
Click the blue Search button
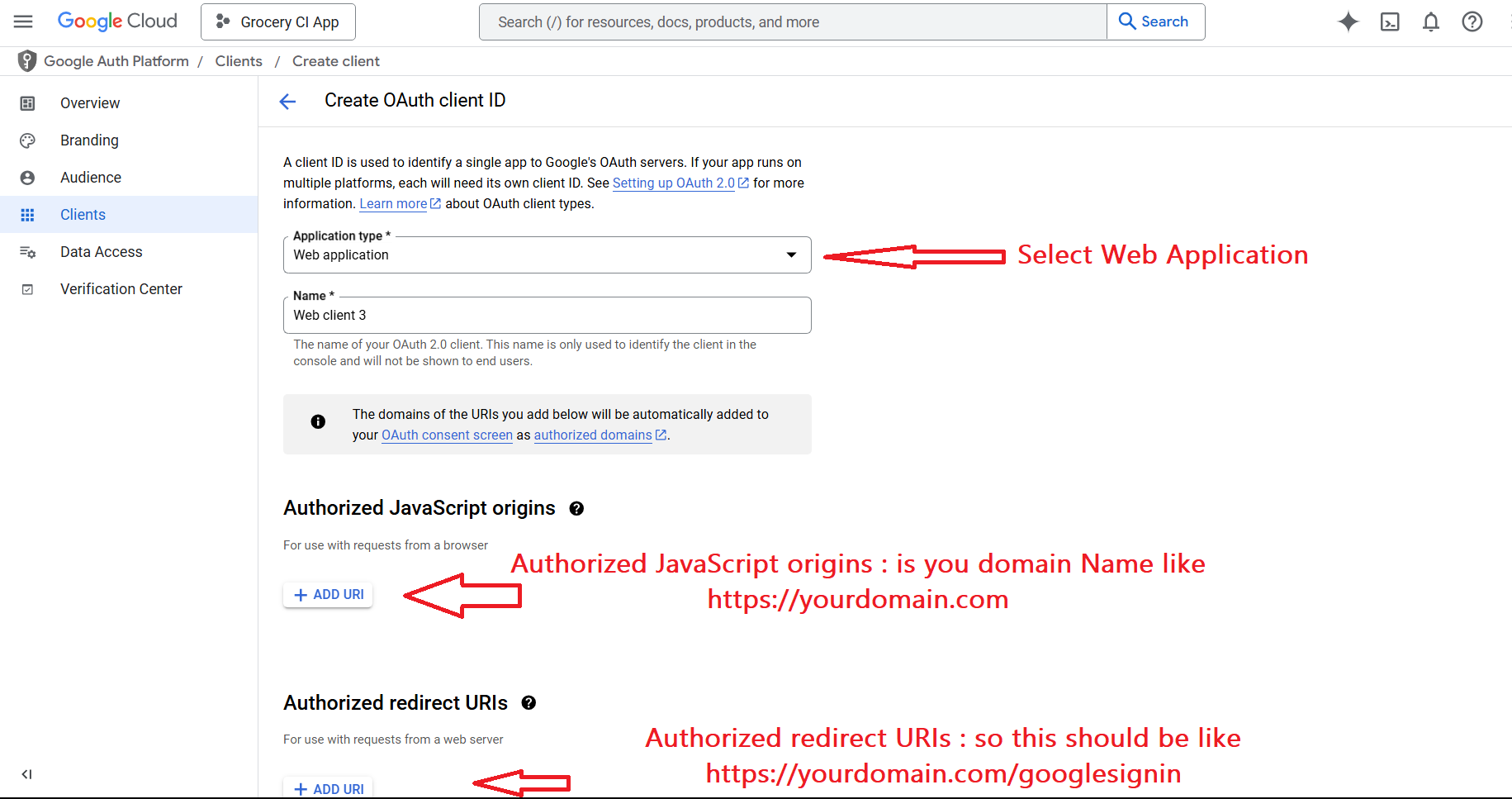point(1155,21)
